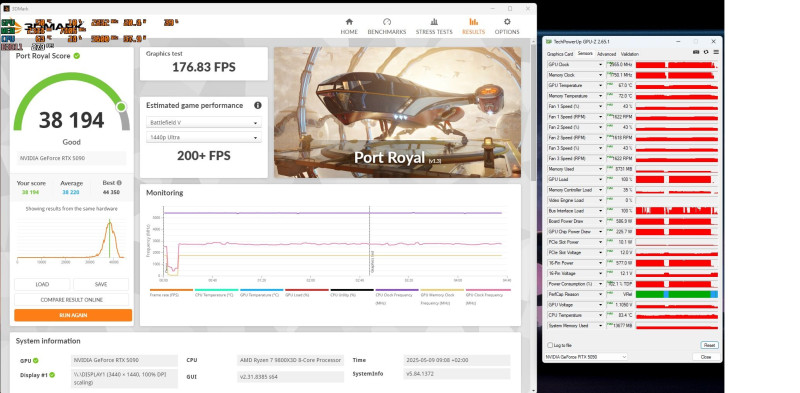The width and height of the screenshot is (800, 393).
Task: Open the 1440p Ultra resolution dropdown
Action: pos(204,137)
